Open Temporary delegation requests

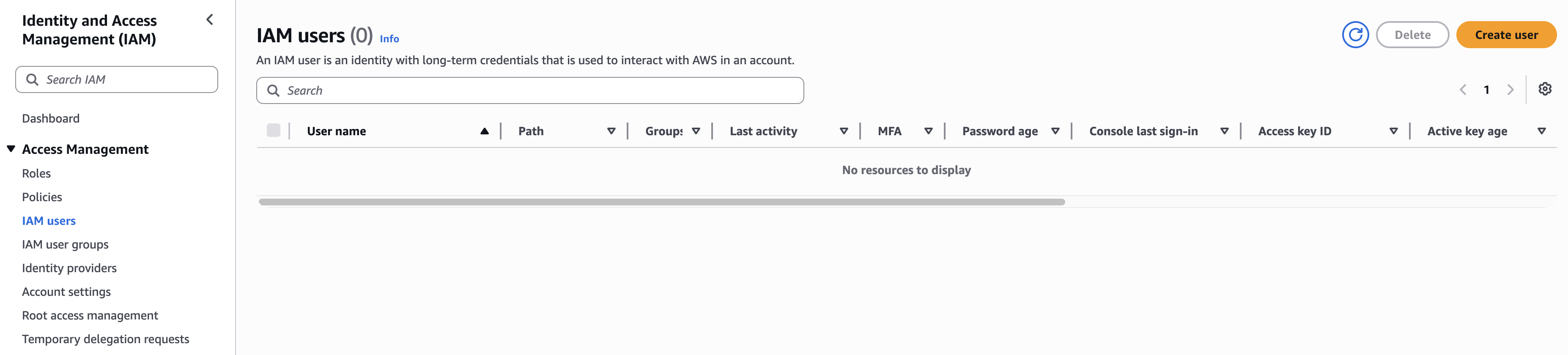coord(105,339)
